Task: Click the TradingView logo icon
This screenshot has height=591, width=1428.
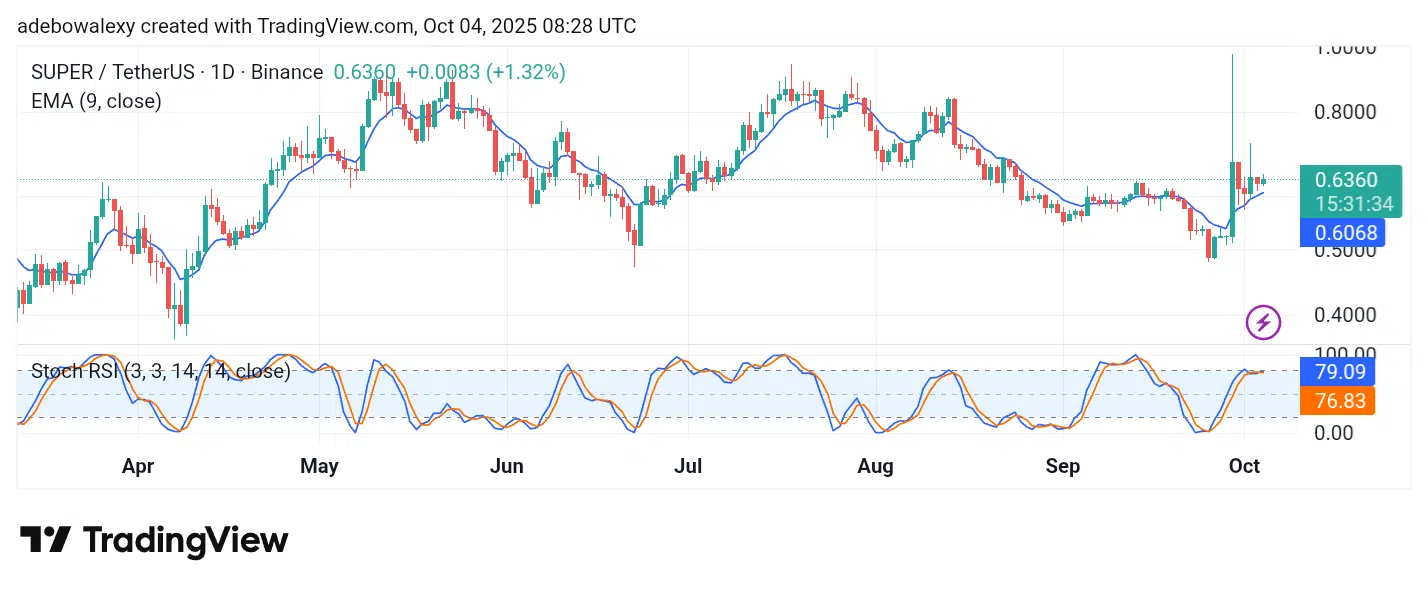Action: [45, 541]
